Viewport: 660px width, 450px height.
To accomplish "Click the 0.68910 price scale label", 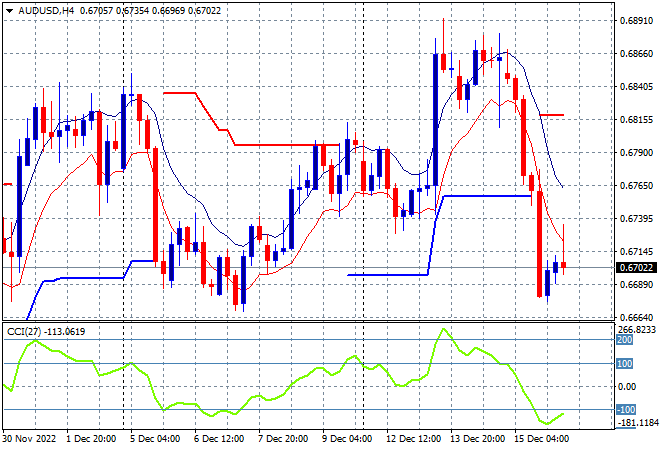I will click(636, 21).
